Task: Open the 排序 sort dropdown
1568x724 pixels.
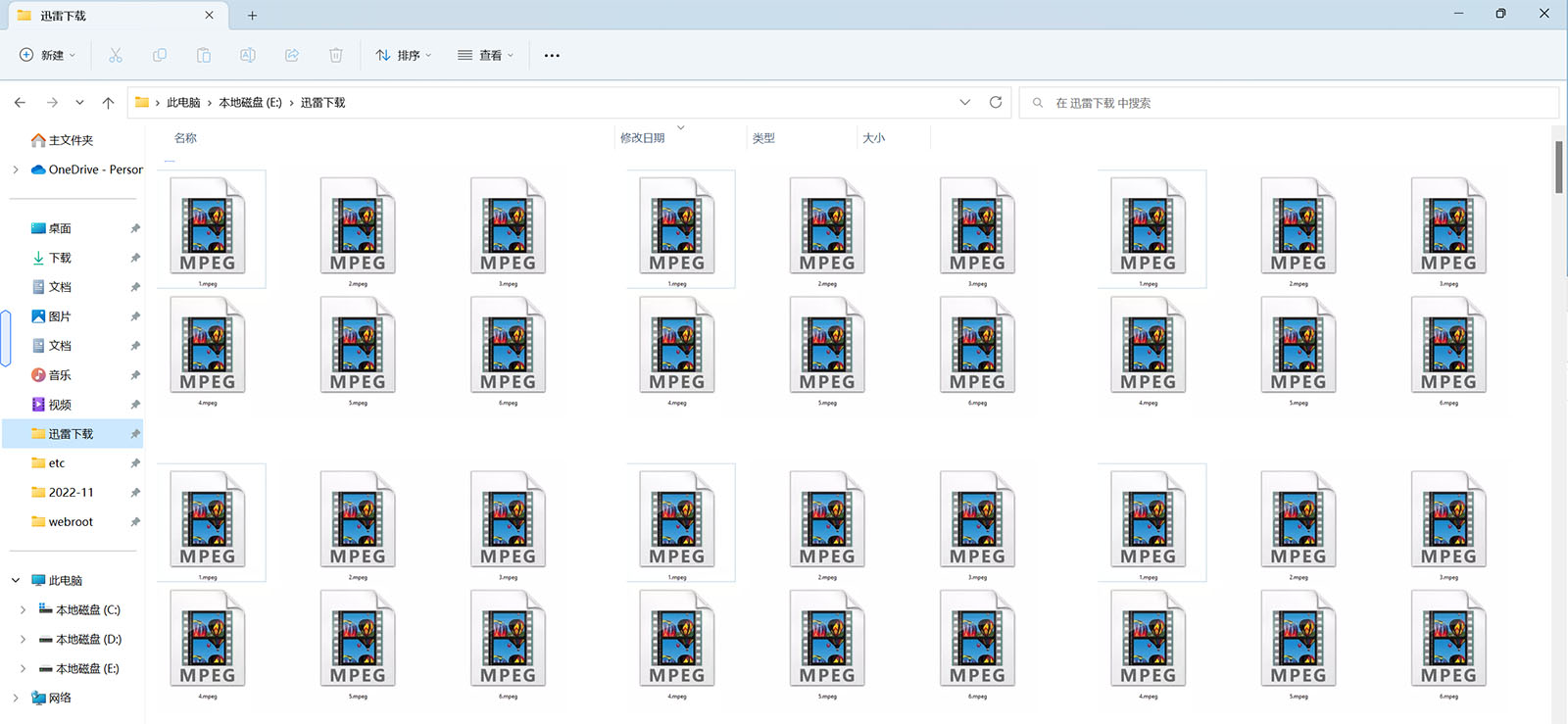Action: (x=404, y=56)
